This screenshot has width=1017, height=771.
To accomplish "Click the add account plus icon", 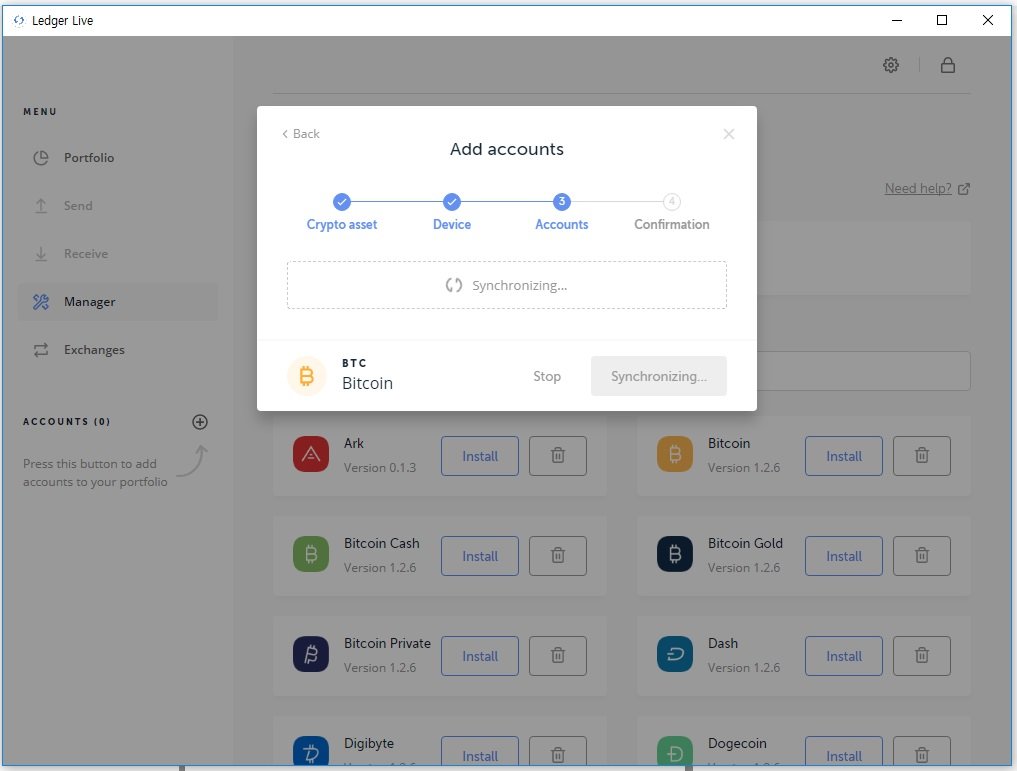I will [x=200, y=422].
